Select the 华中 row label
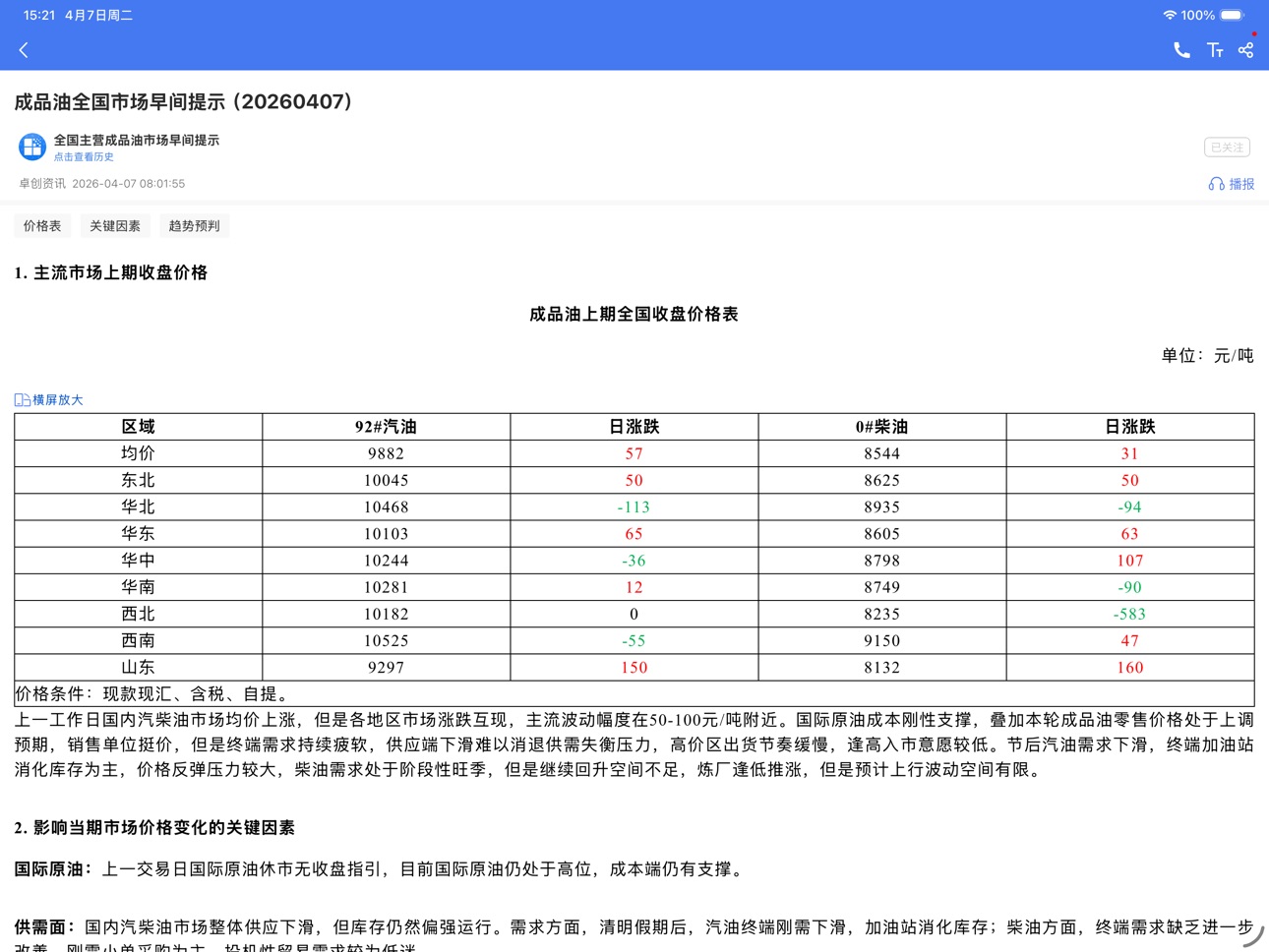 [139, 560]
